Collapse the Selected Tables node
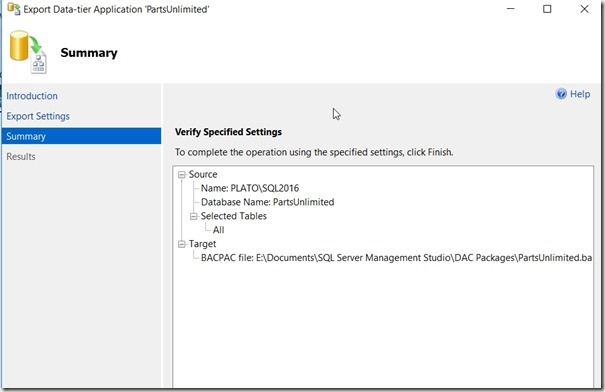The image size is (605, 392). 194,216
